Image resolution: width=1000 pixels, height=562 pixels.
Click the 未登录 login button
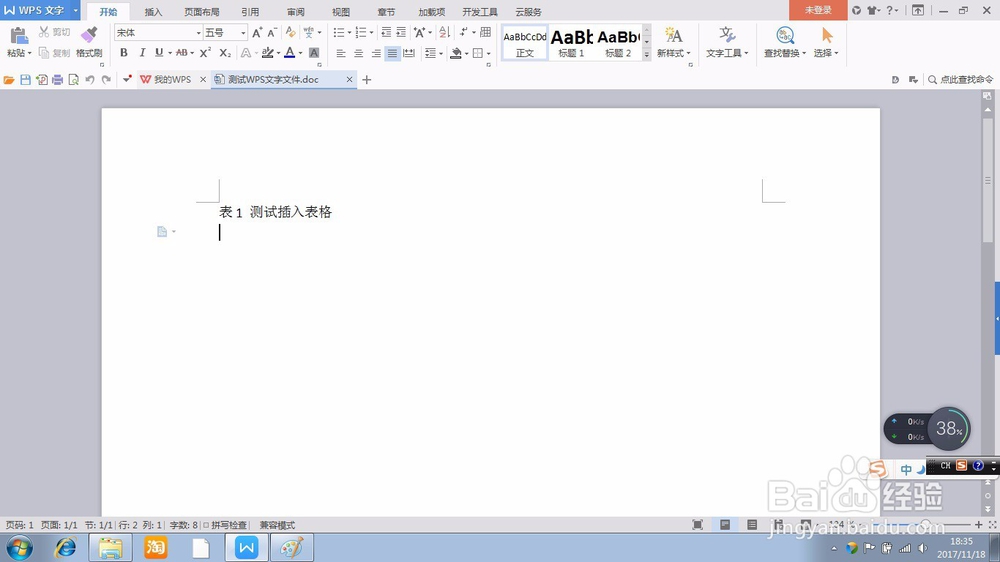pos(818,10)
